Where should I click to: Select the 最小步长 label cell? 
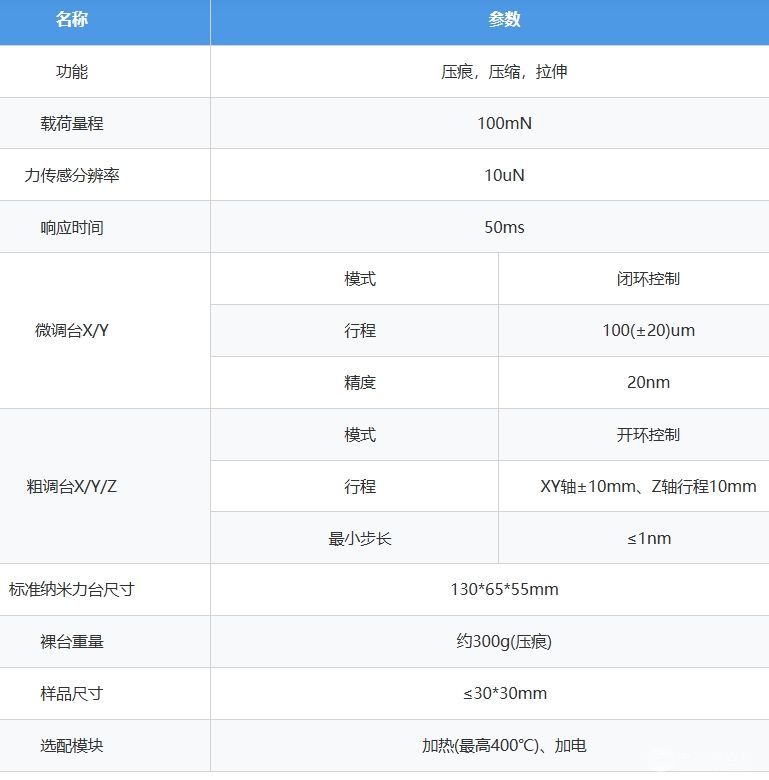tap(360, 539)
